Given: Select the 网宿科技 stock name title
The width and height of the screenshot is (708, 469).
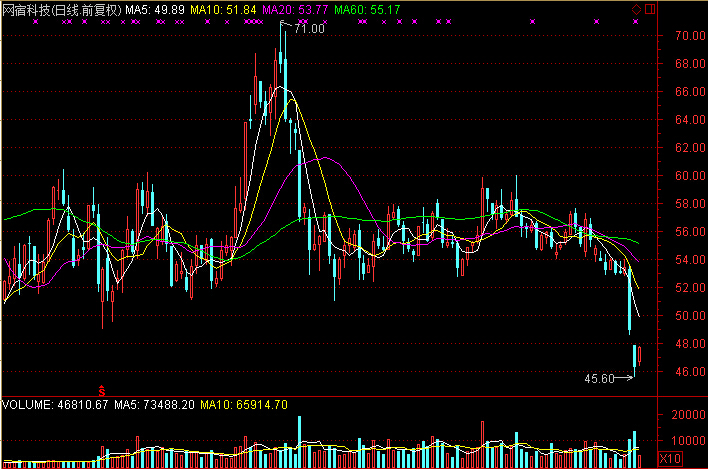Looking at the screenshot, I should [x=26, y=9].
